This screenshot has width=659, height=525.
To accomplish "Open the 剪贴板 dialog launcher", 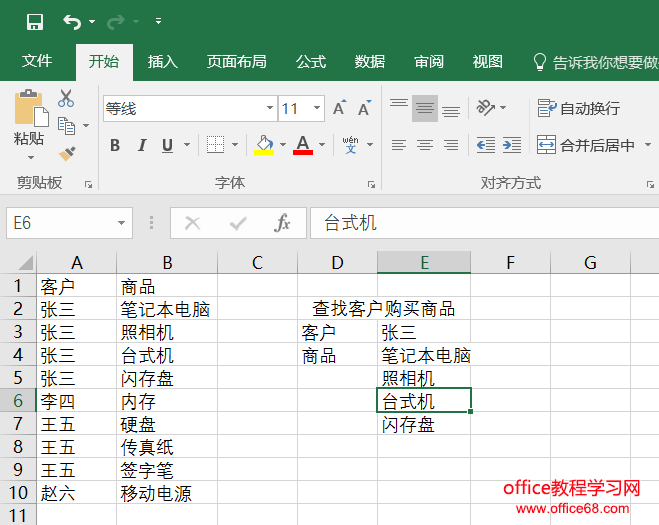I will pyautogui.click(x=88, y=185).
